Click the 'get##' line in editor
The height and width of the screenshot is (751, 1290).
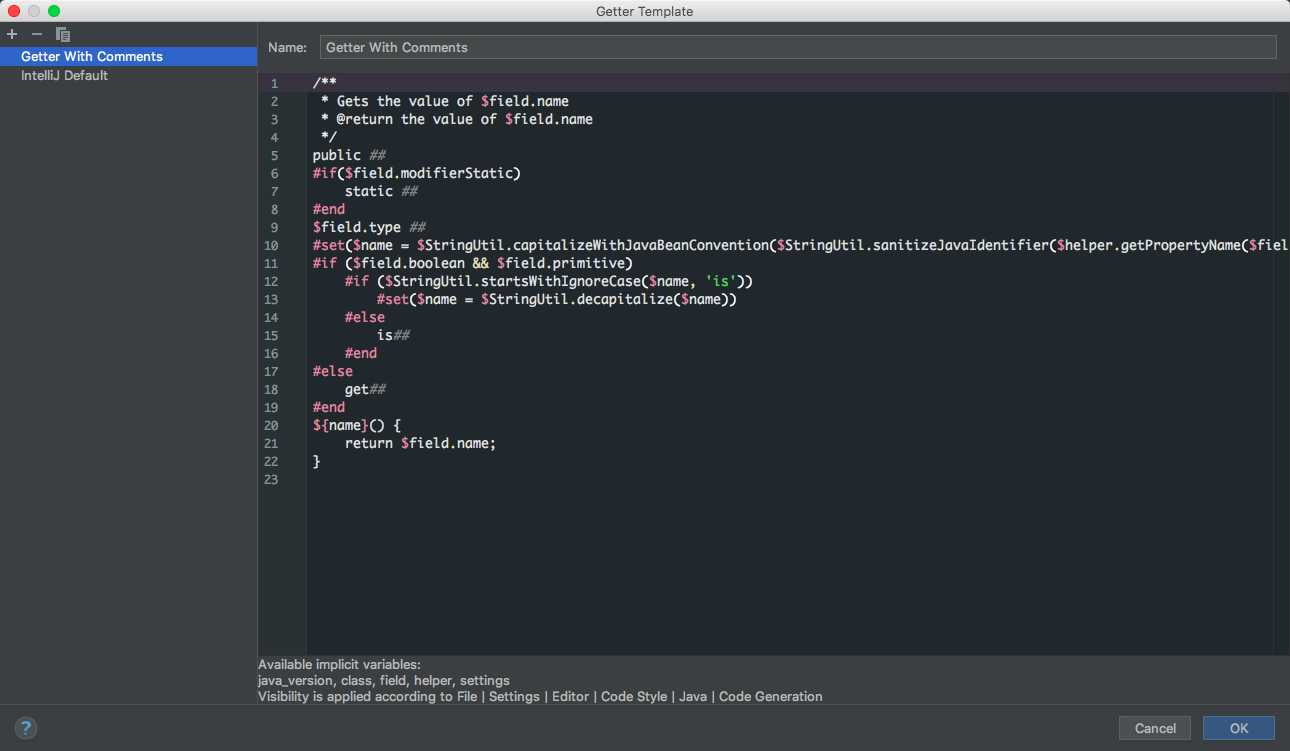(x=365, y=389)
